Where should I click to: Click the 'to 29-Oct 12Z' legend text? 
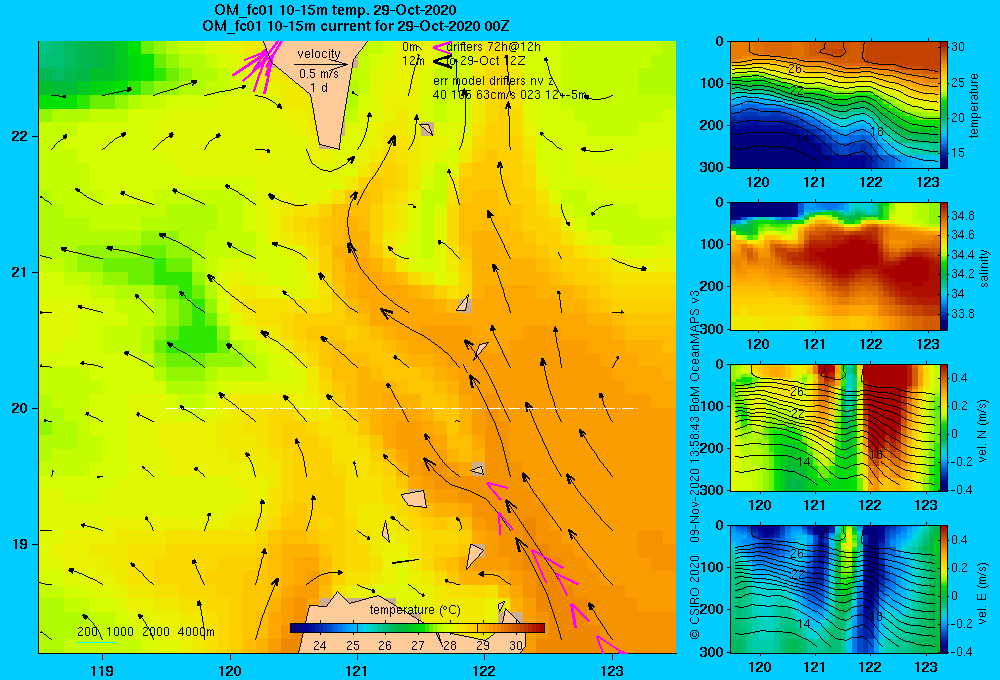pyautogui.click(x=485, y=61)
